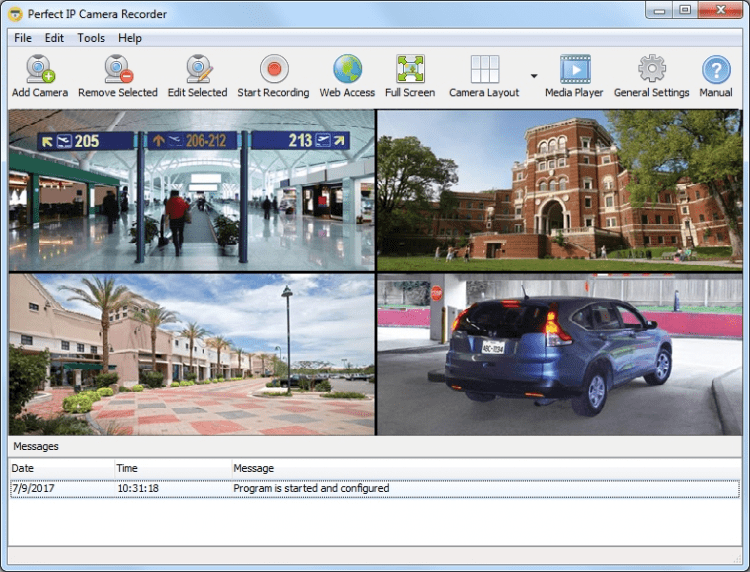Open the Help menu
The height and width of the screenshot is (572, 750).
coord(130,38)
